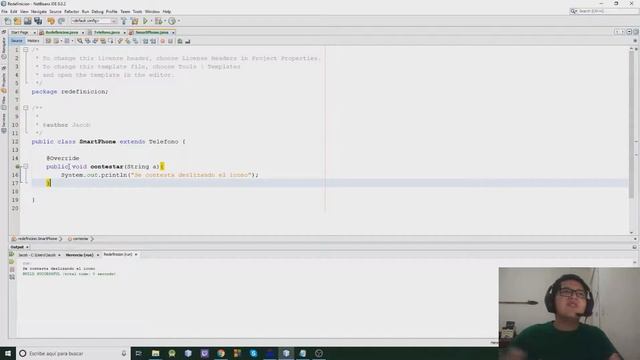Open Output settings icon in sidebar
The height and width of the screenshot is (360, 640).
click(12, 277)
